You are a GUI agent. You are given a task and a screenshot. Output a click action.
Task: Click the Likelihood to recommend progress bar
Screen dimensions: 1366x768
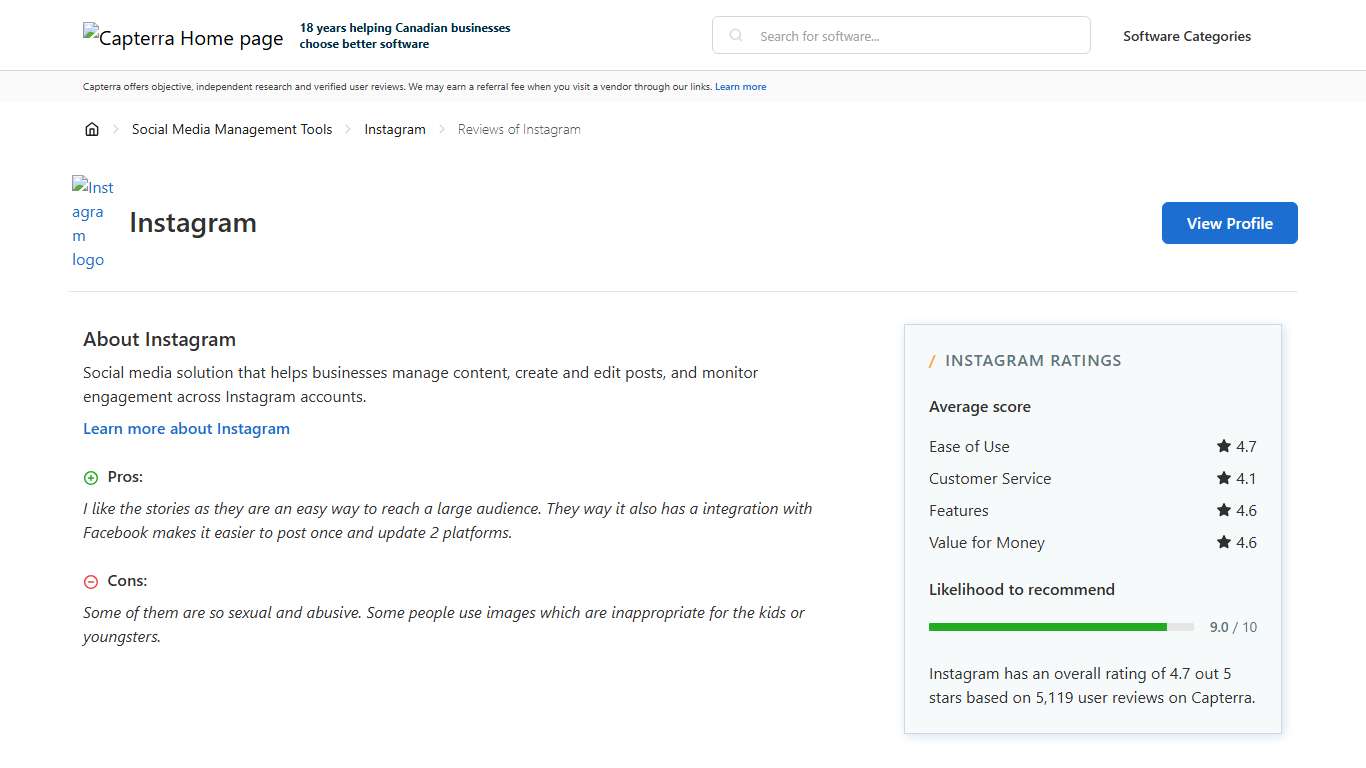pos(1060,627)
